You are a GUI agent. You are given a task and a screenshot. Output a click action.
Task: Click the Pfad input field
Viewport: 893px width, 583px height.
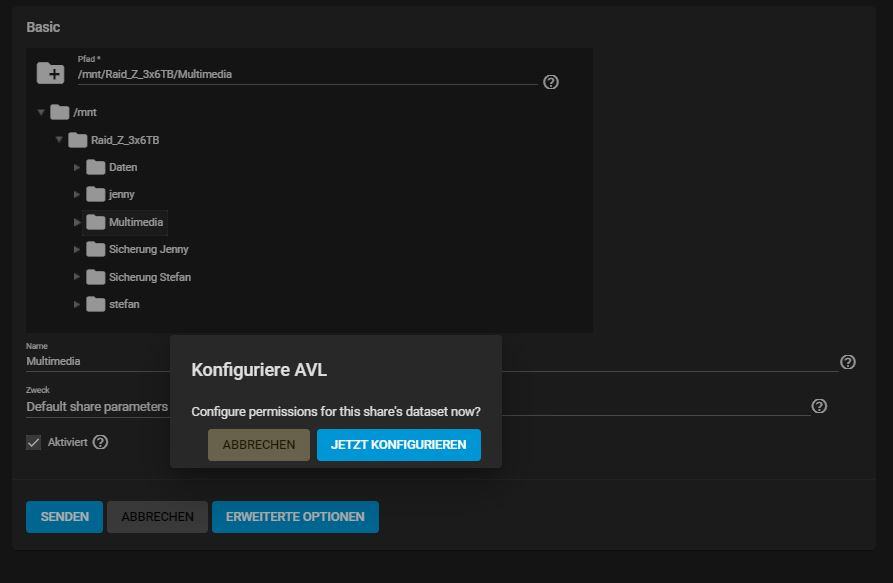pyautogui.click(x=308, y=75)
